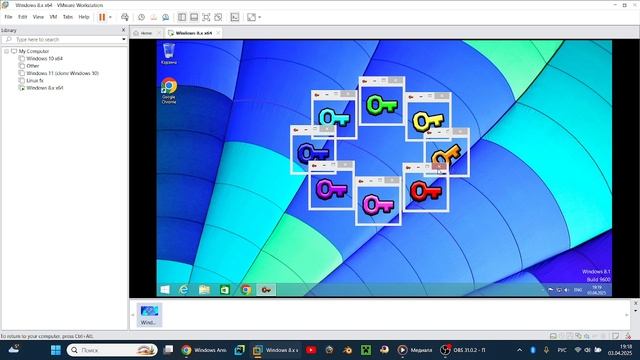Switch to OBS 31.0.2 on the taskbar
640x360 pixels.
[463, 350]
